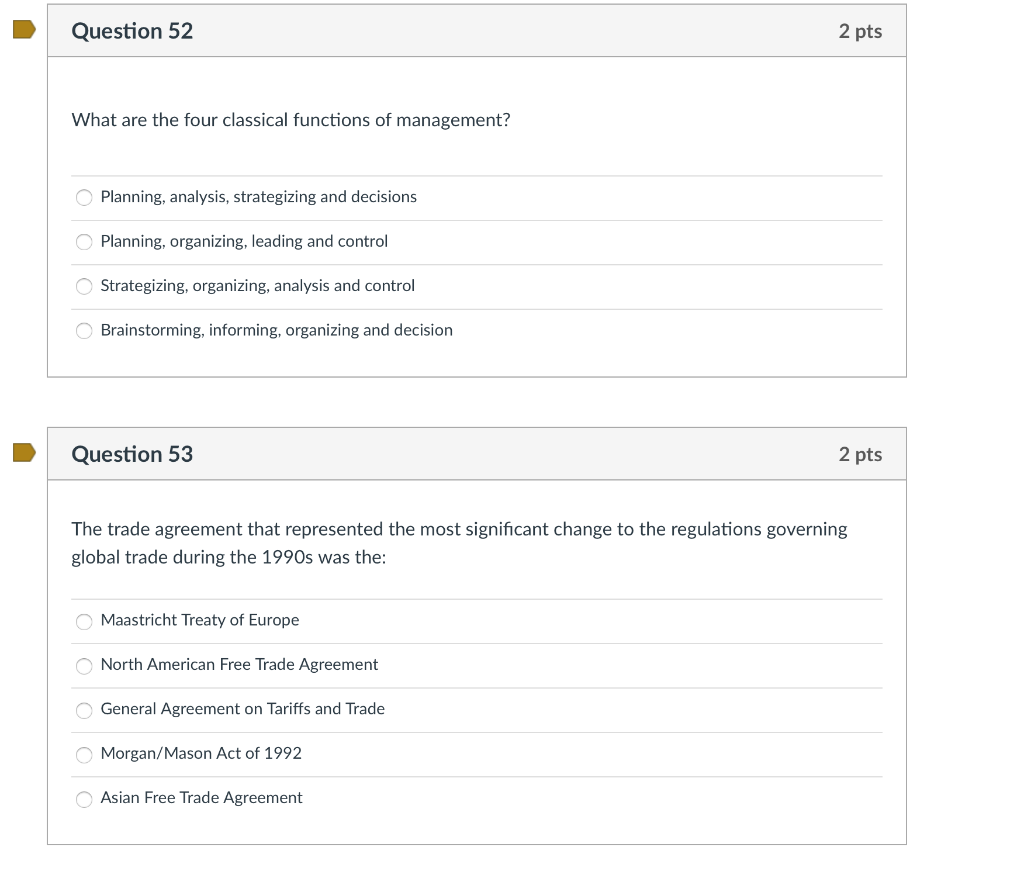Click the Maastricht Treaty answer text

(x=199, y=620)
